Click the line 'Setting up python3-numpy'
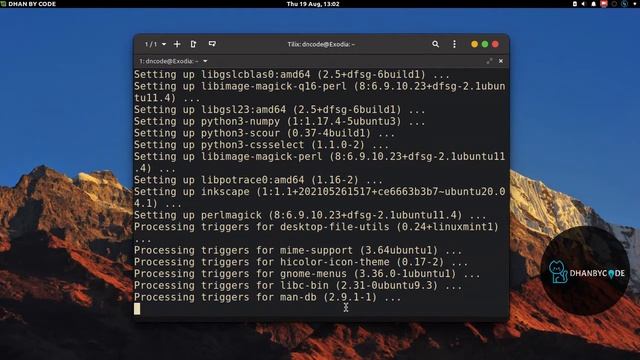Image resolution: width=640 pixels, height=360 pixels. tap(280, 122)
